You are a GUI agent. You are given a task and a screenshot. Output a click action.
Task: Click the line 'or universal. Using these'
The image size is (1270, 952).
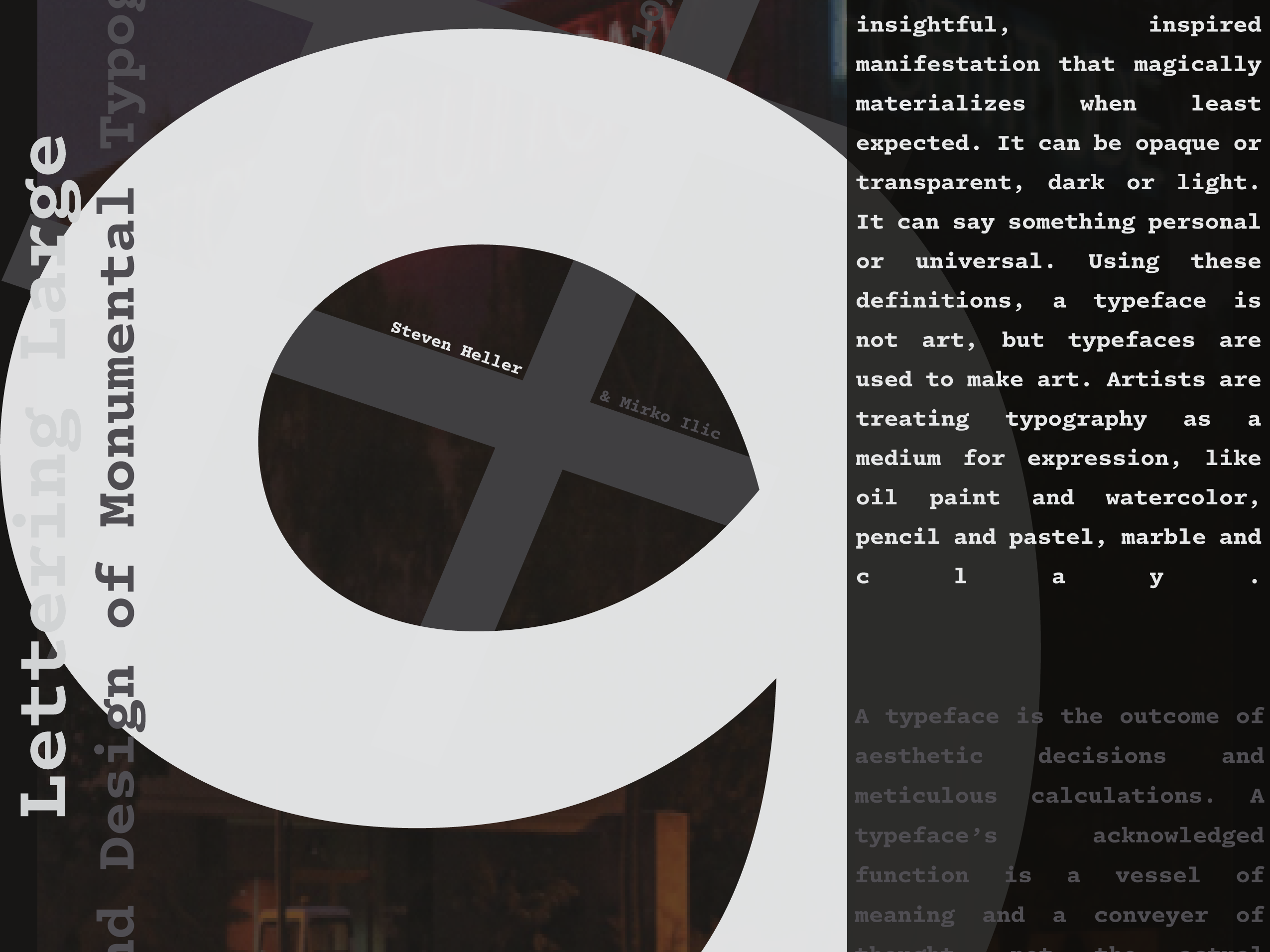1058,262
